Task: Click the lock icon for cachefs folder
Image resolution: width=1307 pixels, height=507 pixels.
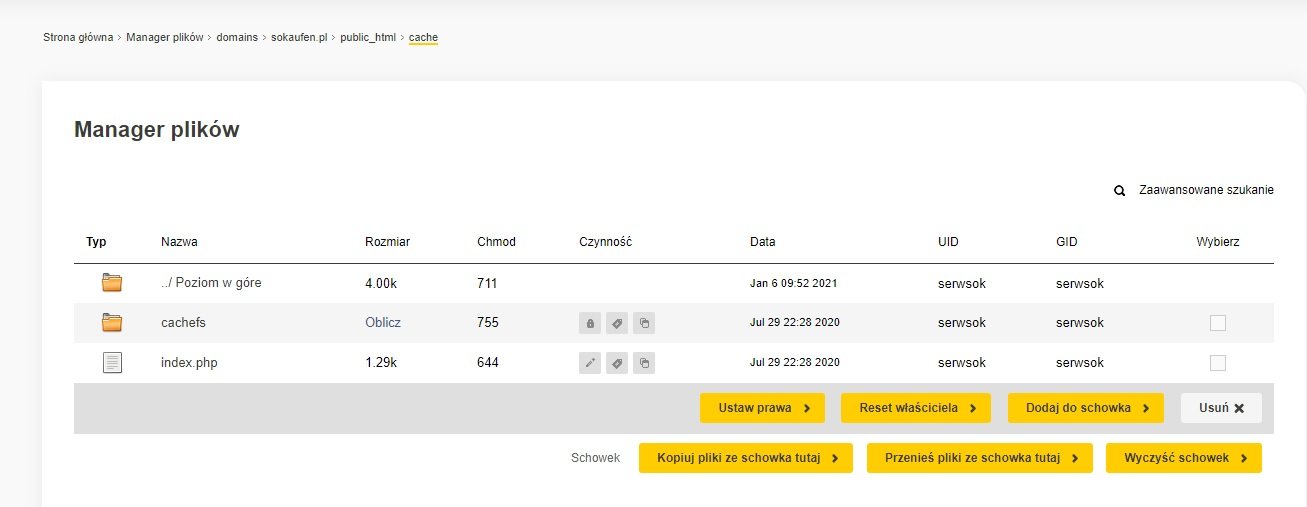Action: (590, 323)
